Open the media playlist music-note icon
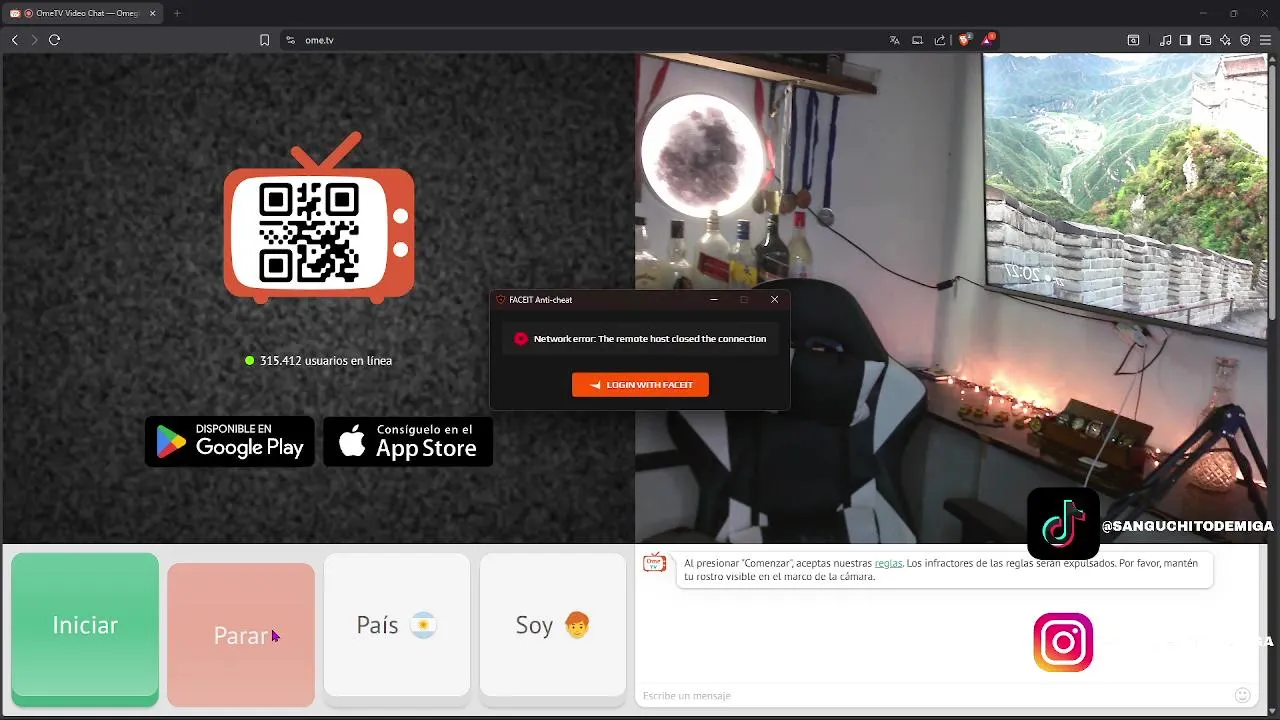 1166,40
